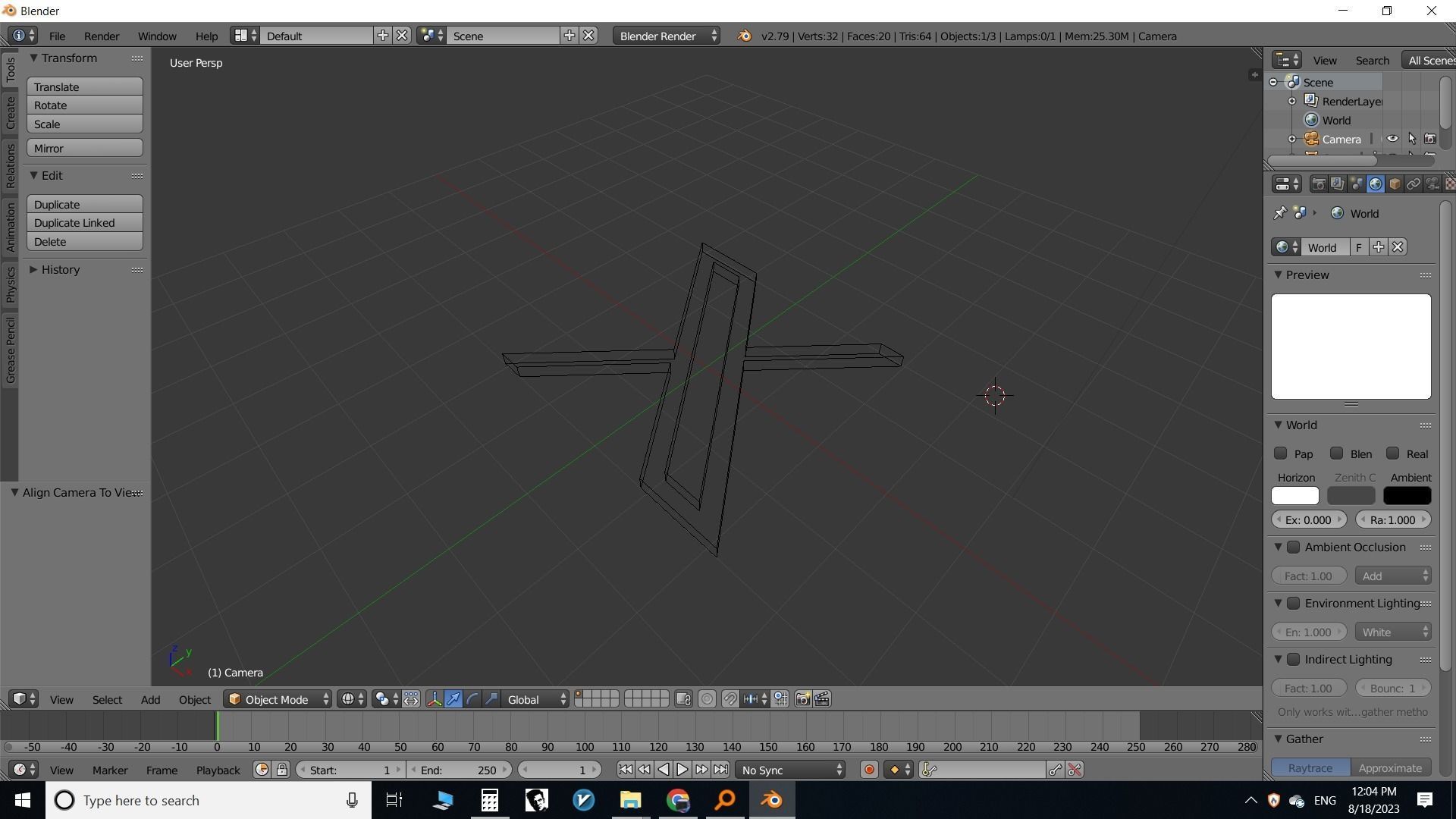
Task: Toggle the World fake user F button
Action: point(1359,247)
